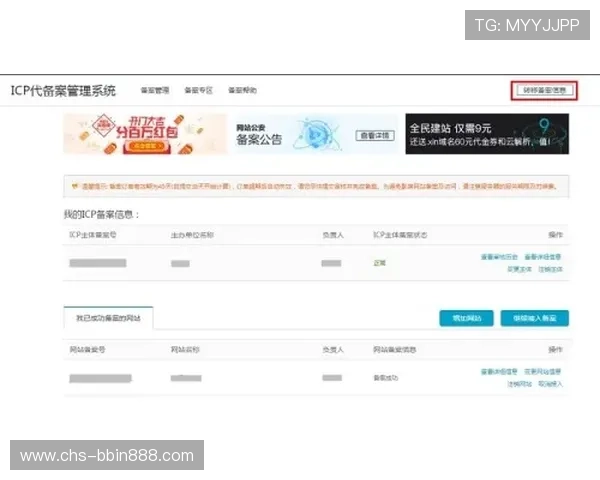Click the 注销网站 link
Image resolution: width=600 pixels, height=480 pixels.
click(519, 384)
